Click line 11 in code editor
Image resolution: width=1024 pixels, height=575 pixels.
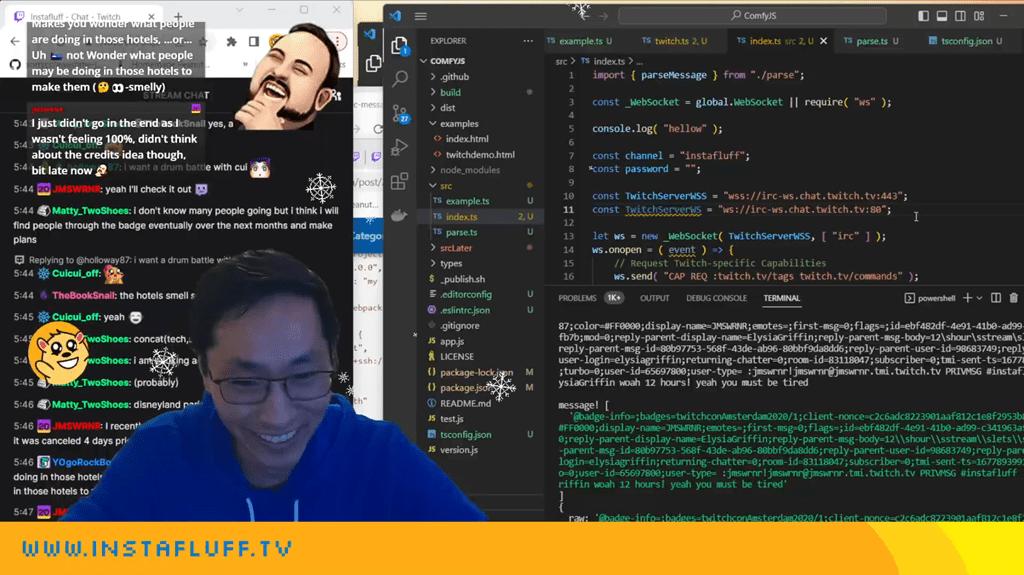coord(784,210)
